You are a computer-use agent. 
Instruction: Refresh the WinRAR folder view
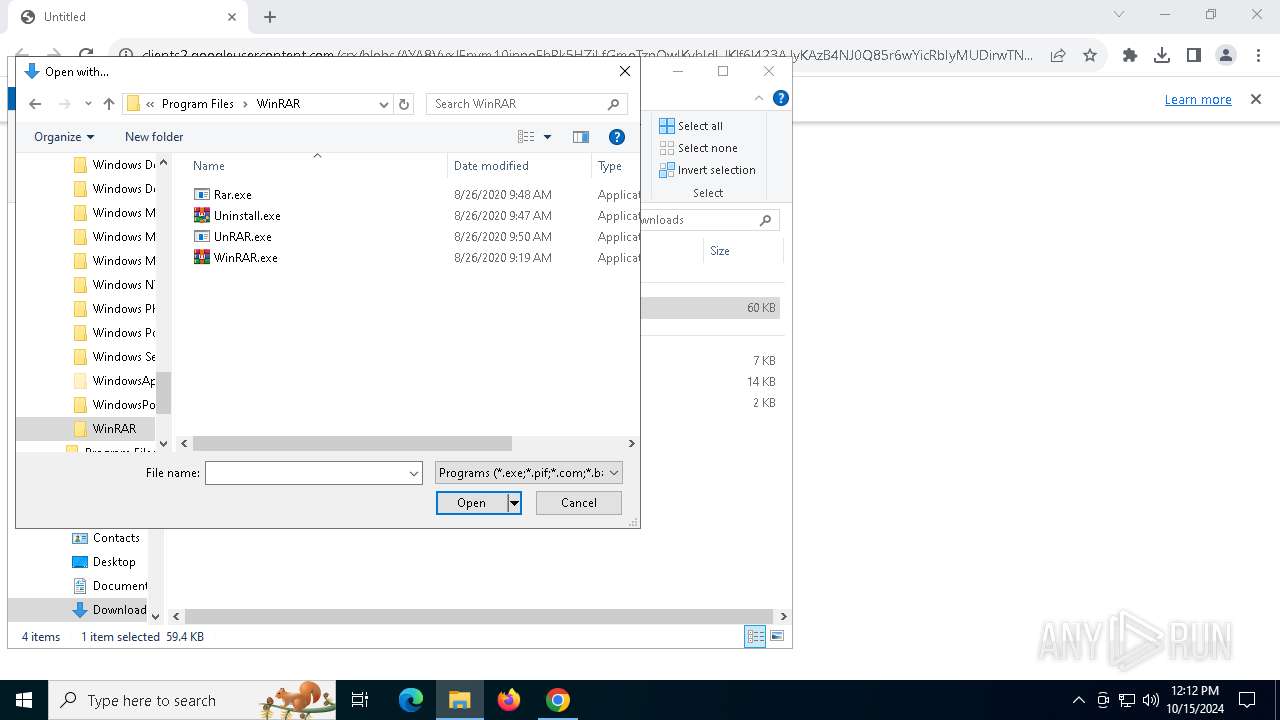pos(404,104)
